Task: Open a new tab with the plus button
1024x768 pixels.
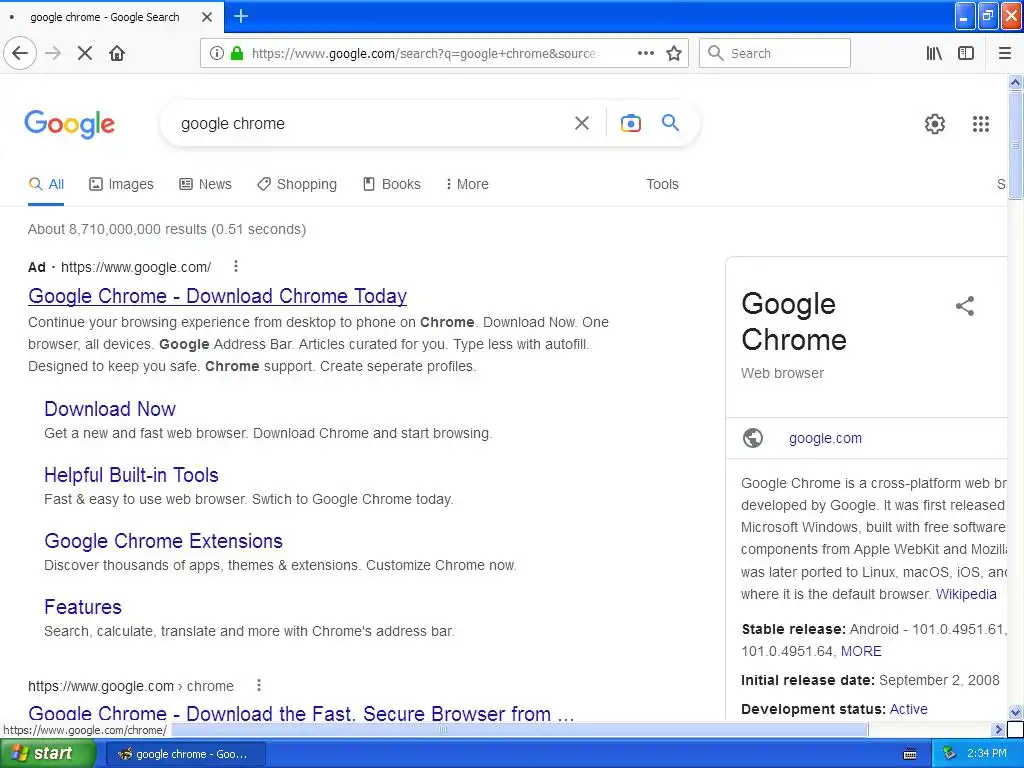Action: [241, 16]
